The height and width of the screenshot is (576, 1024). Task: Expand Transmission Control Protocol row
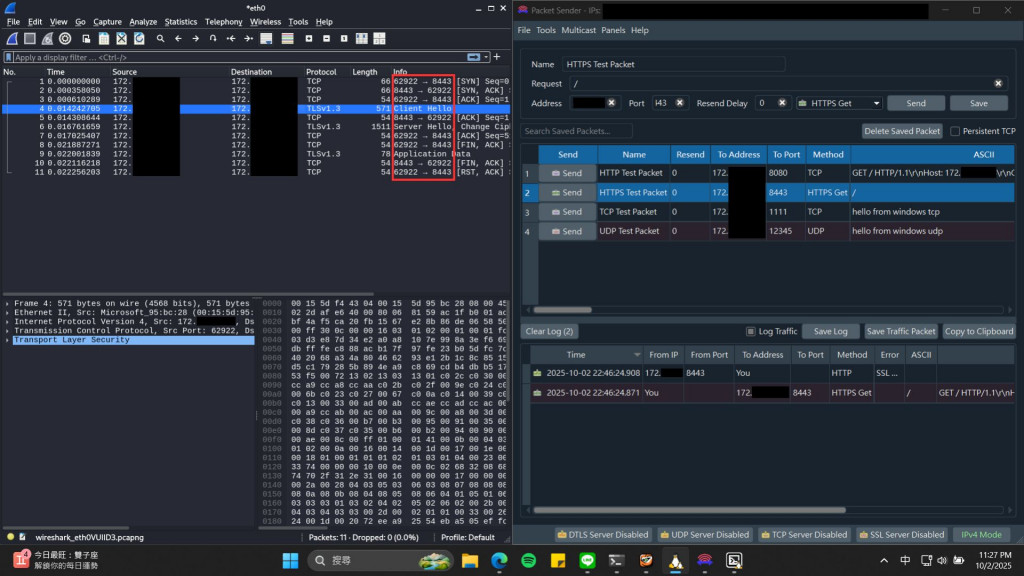point(7,331)
